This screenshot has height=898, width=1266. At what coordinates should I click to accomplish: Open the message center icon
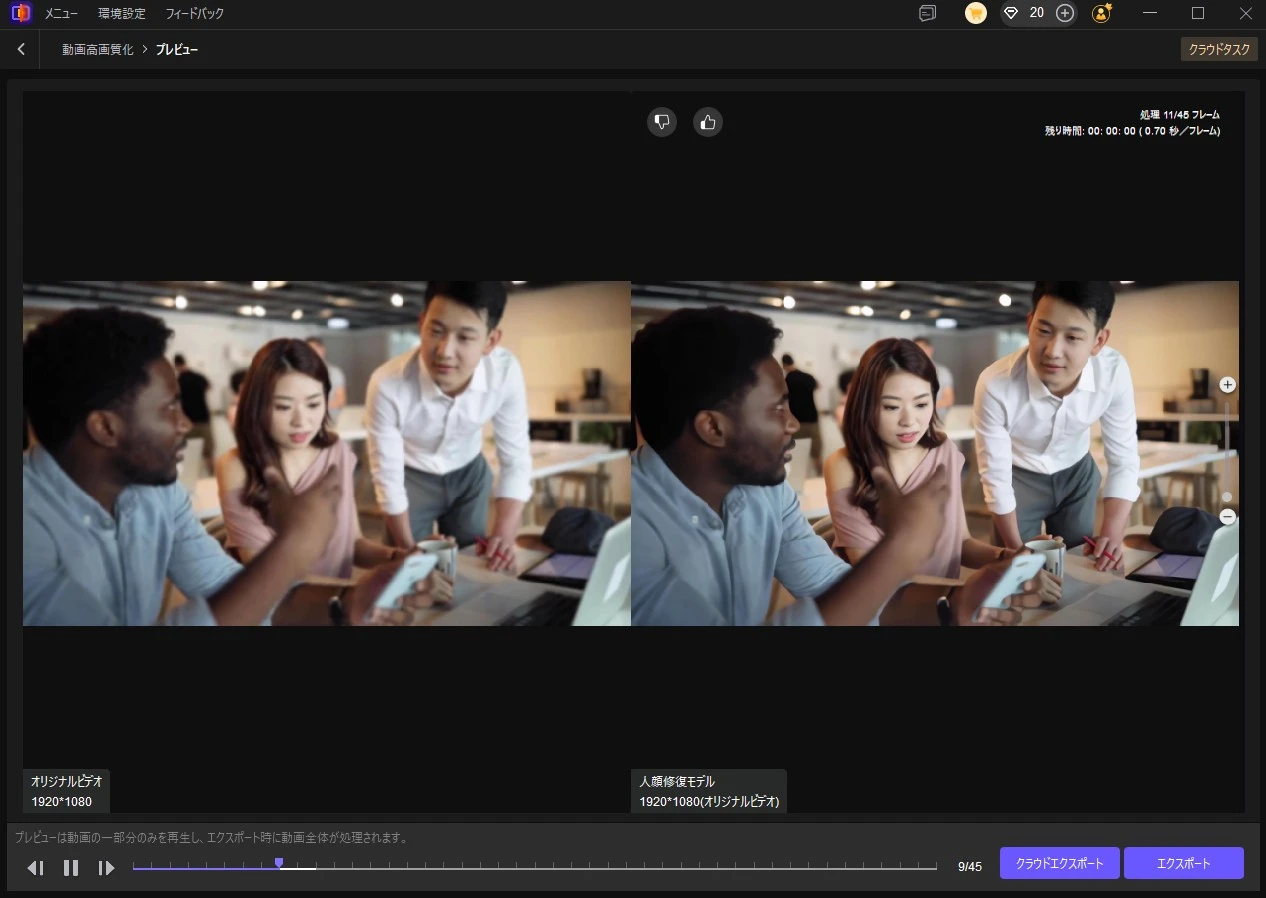click(928, 13)
